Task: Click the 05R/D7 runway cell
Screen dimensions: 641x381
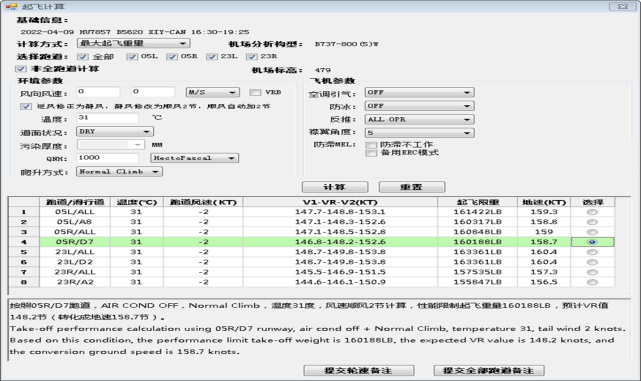Action: coord(75,242)
